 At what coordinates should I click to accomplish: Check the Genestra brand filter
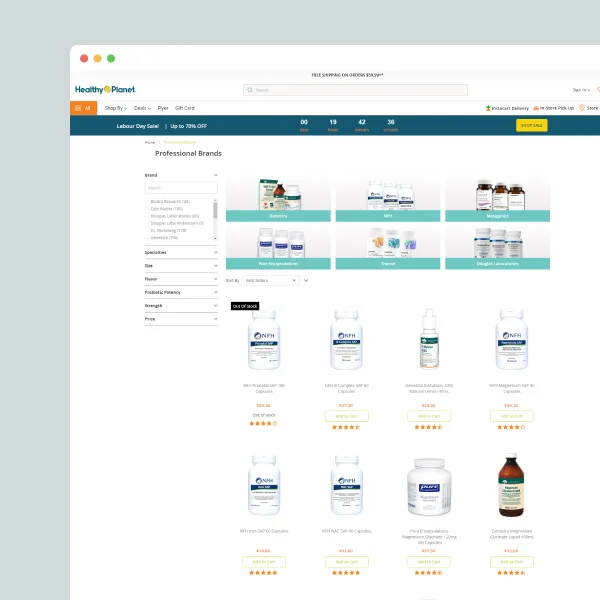[147, 238]
